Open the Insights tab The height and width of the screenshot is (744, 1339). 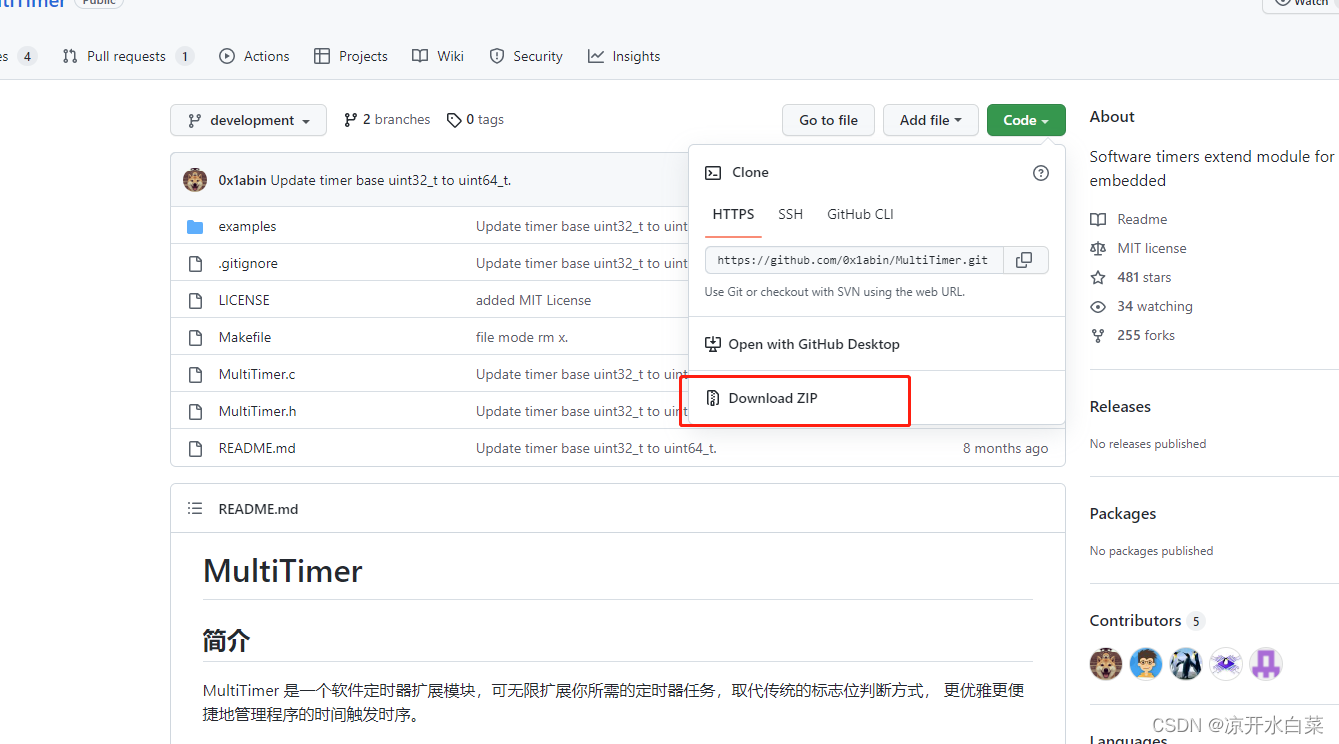click(x=624, y=56)
